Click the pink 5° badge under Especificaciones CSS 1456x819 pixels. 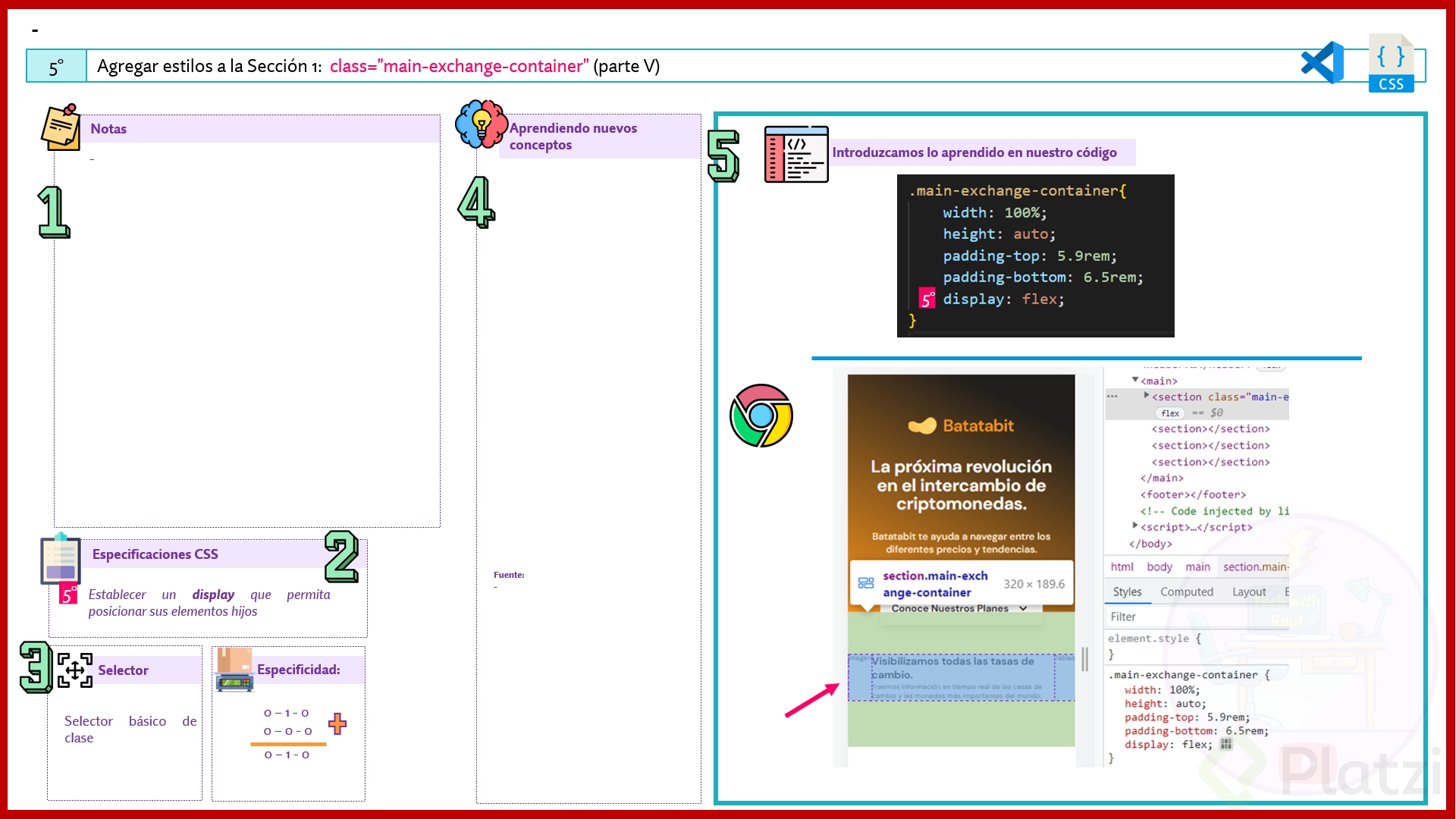[68, 594]
